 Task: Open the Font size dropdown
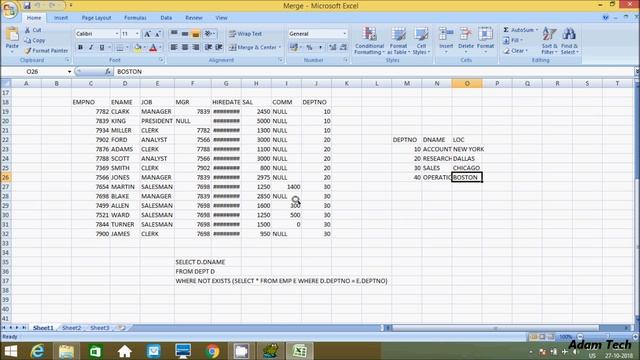(x=138, y=34)
